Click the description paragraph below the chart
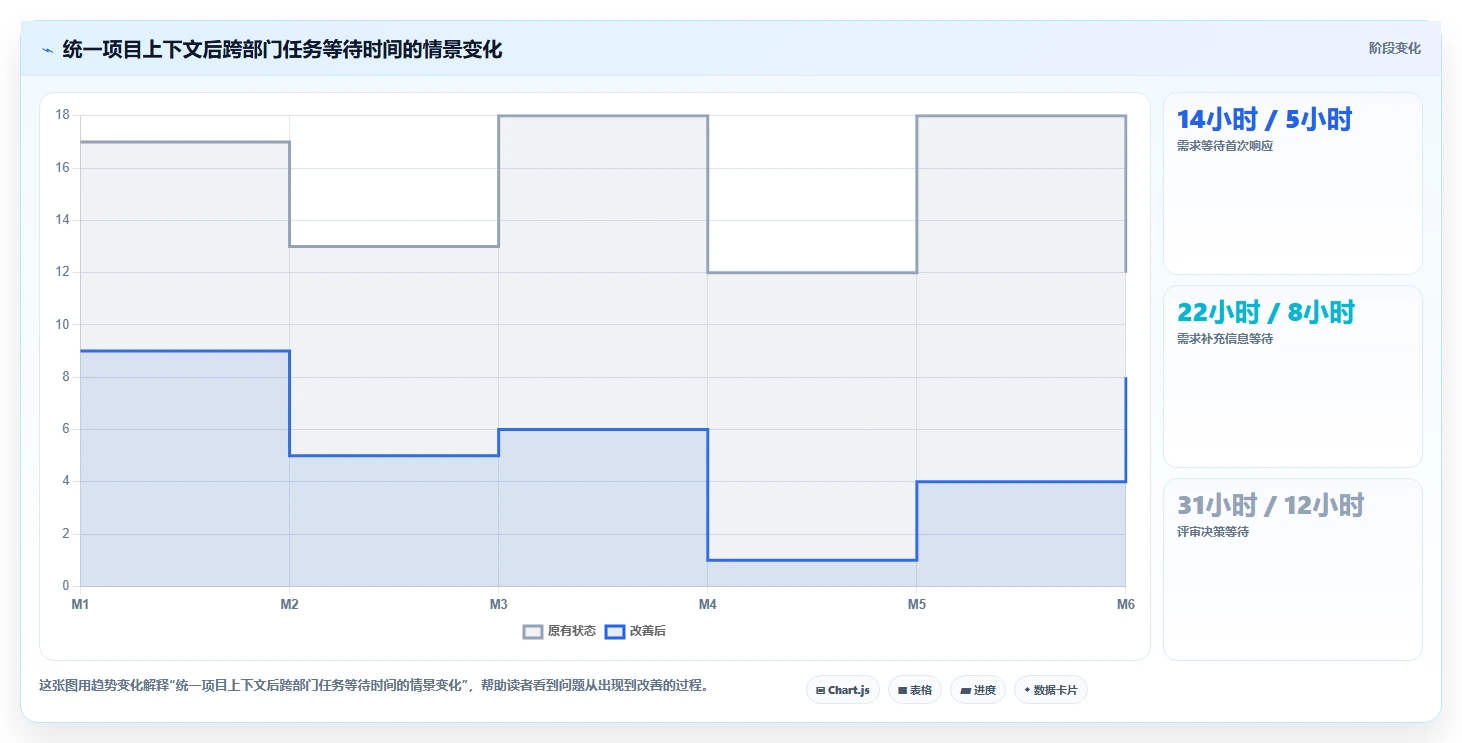 pyautogui.click(x=373, y=686)
